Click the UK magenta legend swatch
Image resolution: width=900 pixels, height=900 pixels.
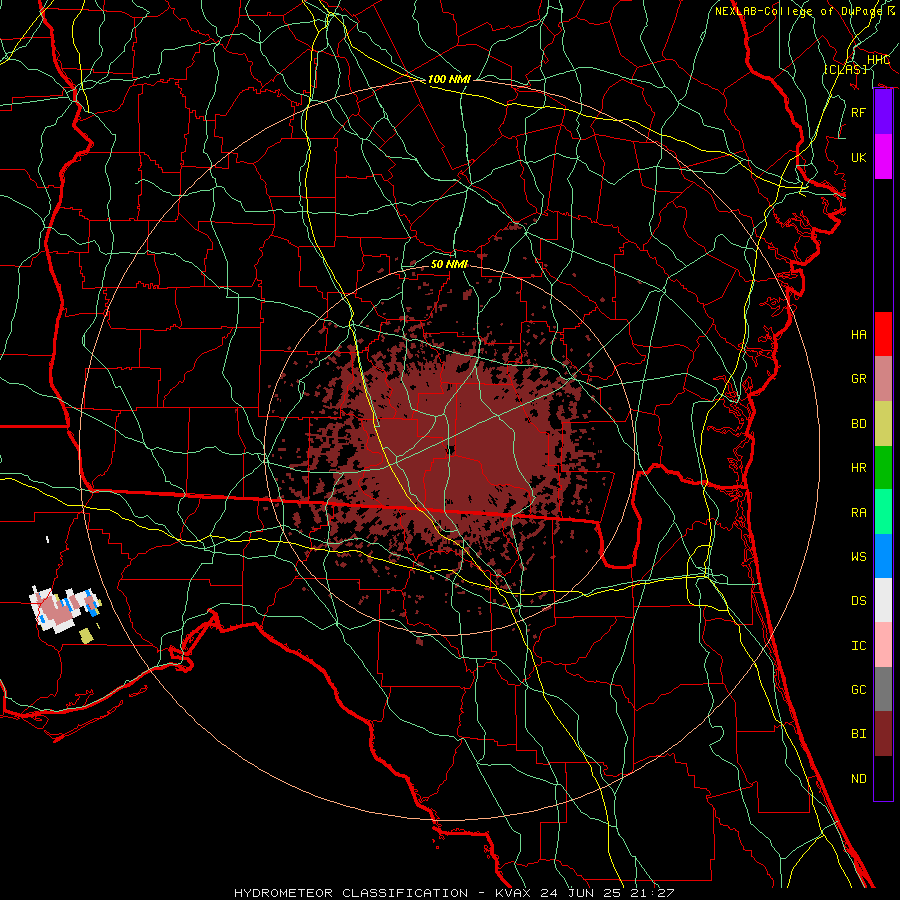point(883,157)
